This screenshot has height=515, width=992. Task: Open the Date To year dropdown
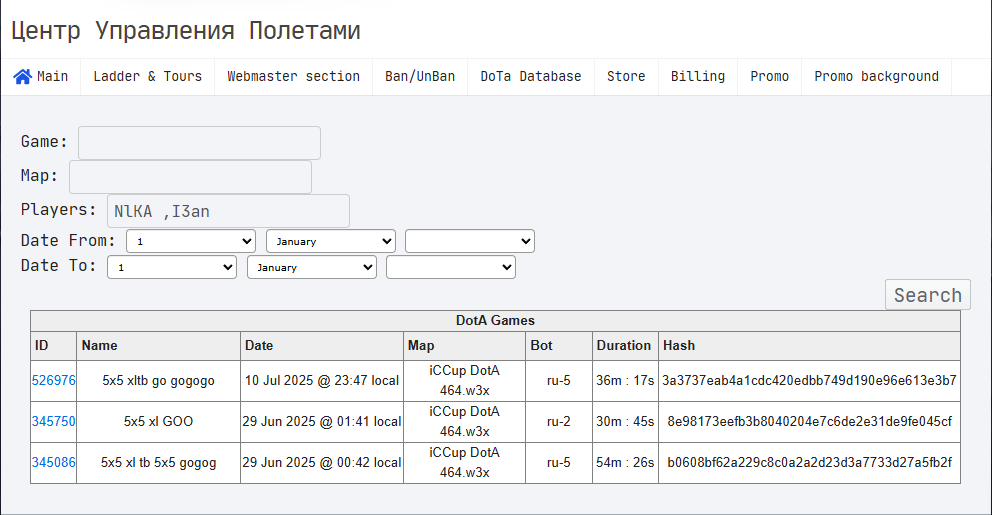[451, 267]
